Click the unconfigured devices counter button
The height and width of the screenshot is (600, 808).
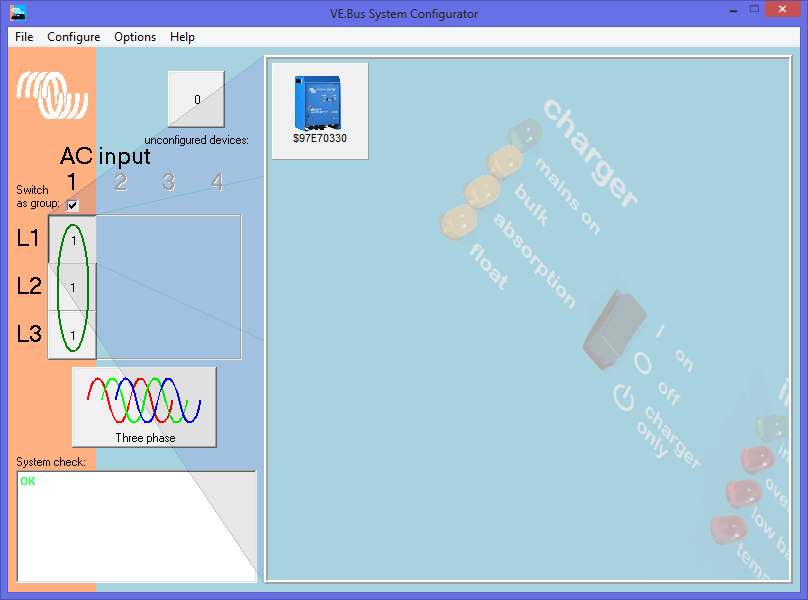coord(197,100)
